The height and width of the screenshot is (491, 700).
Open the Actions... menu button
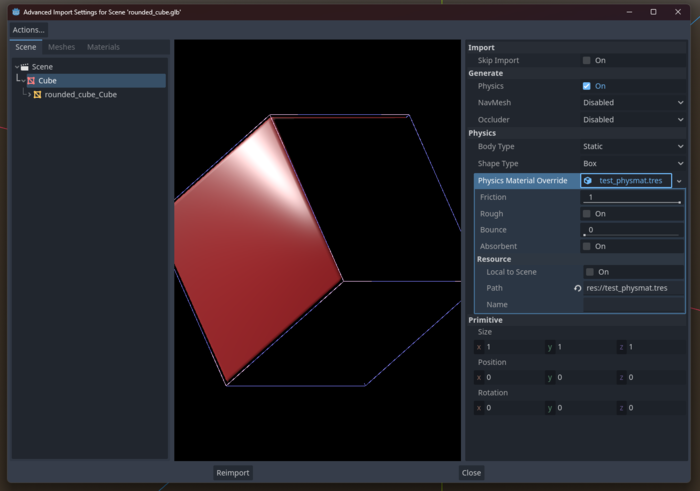(x=28, y=30)
